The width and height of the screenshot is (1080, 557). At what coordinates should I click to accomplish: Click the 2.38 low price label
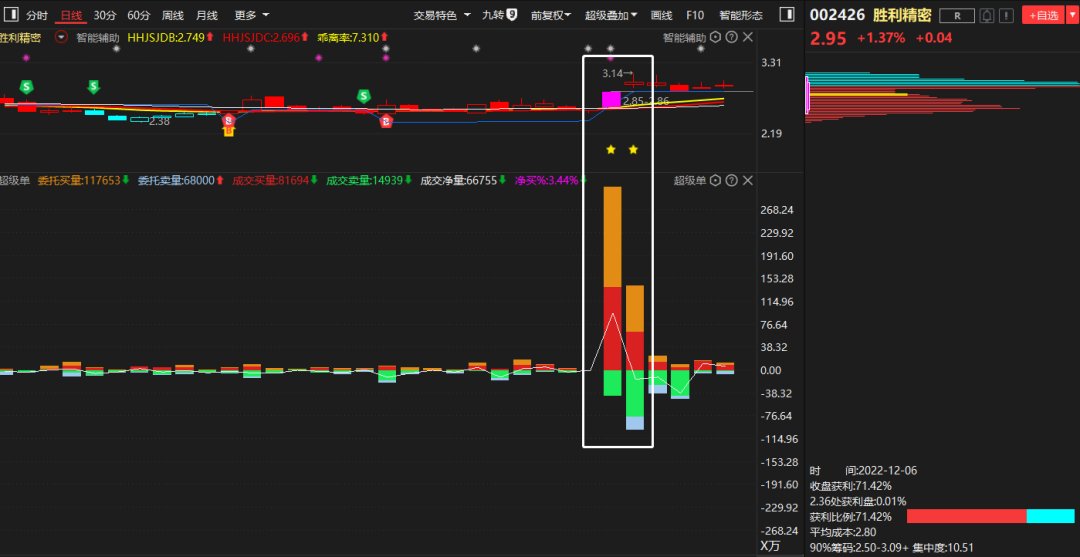click(159, 121)
